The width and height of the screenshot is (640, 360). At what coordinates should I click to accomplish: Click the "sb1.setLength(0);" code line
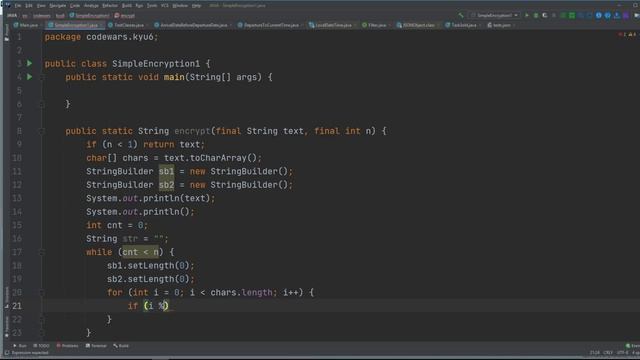151,266
